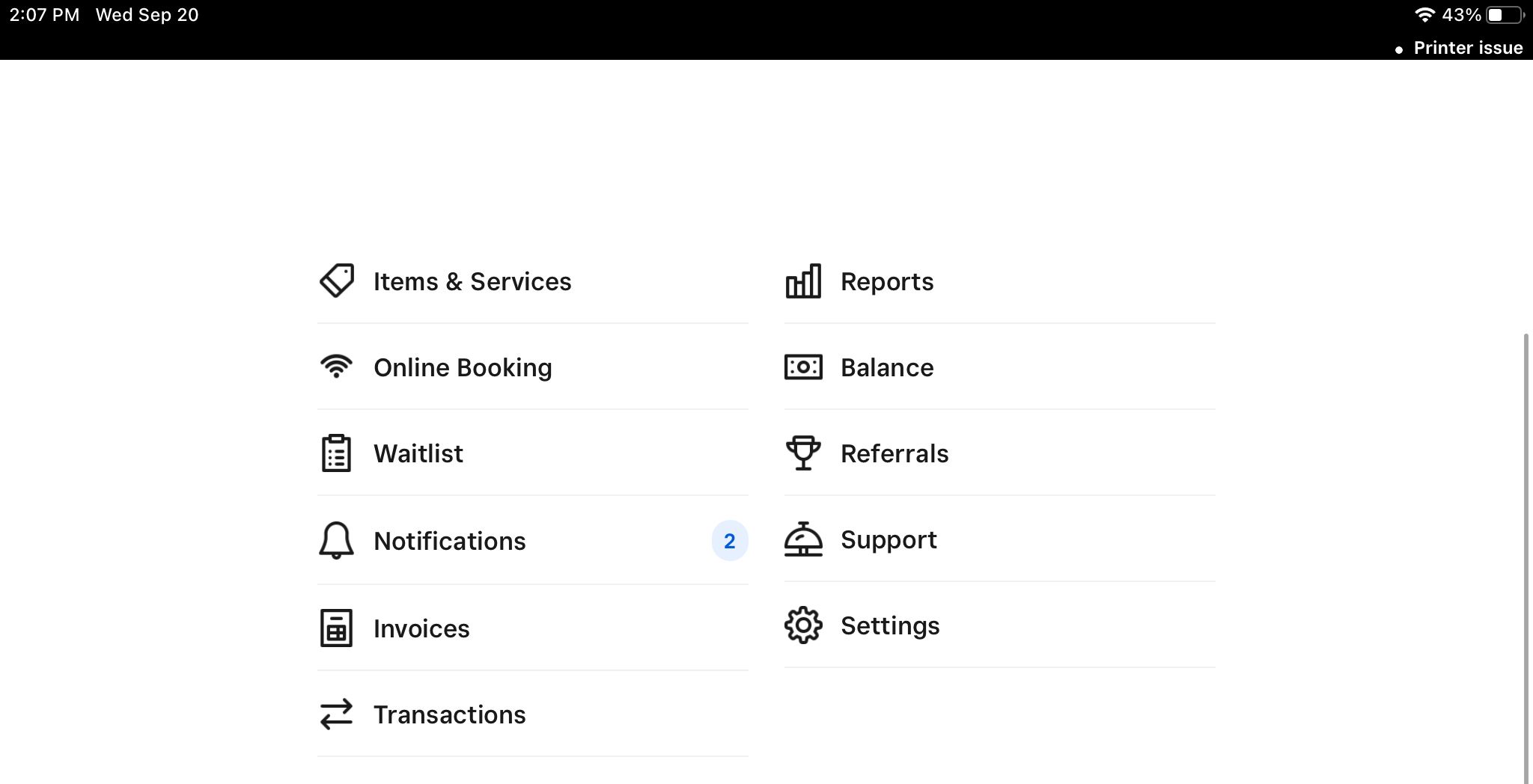The width and height of the screenshot is (1533, 784).
Task: Select the Balance cash icon
Action: point(803,367)
